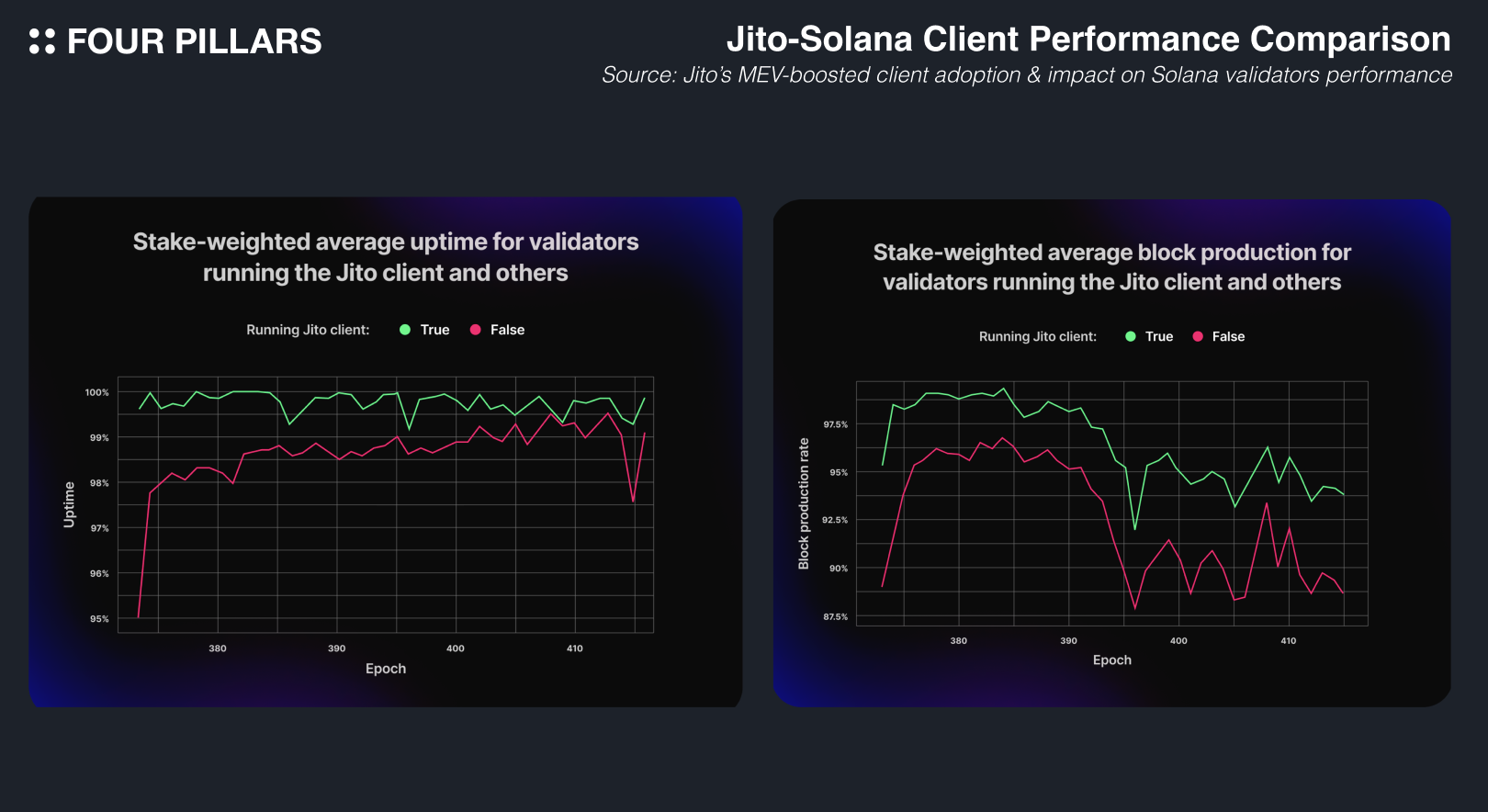This screenshot has height=812, width=1488.
Task: Select the stake-weighted average block production chart title
Action: 1111,267
